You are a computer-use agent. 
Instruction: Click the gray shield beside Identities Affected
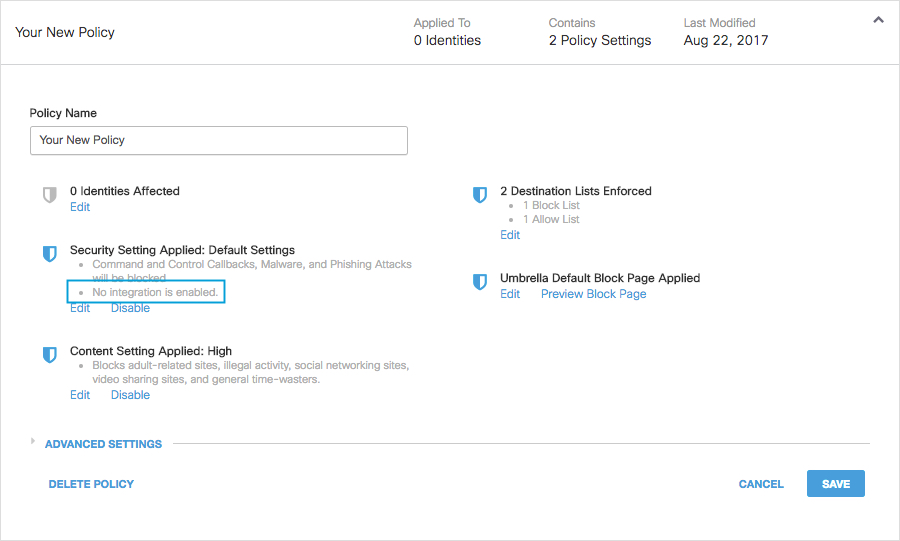point(50,195)
